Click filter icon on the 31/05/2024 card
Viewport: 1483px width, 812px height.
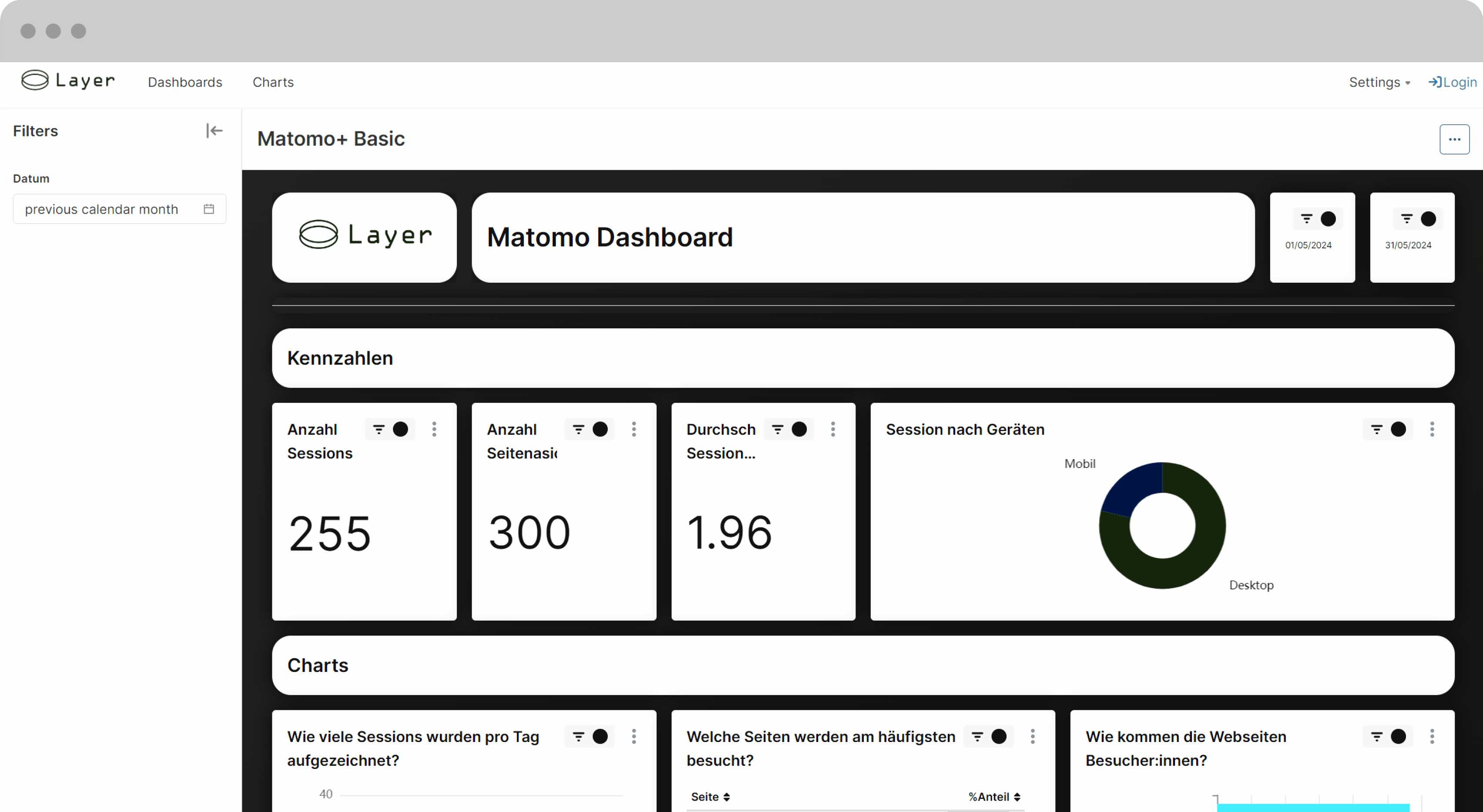tap(1407, 219)
